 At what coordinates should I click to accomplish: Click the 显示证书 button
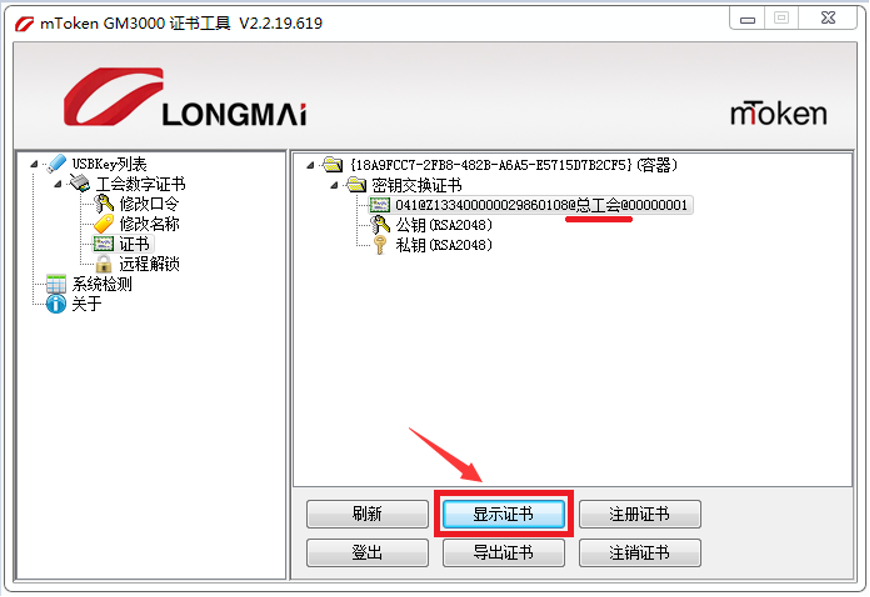click(x=504, y=514)
